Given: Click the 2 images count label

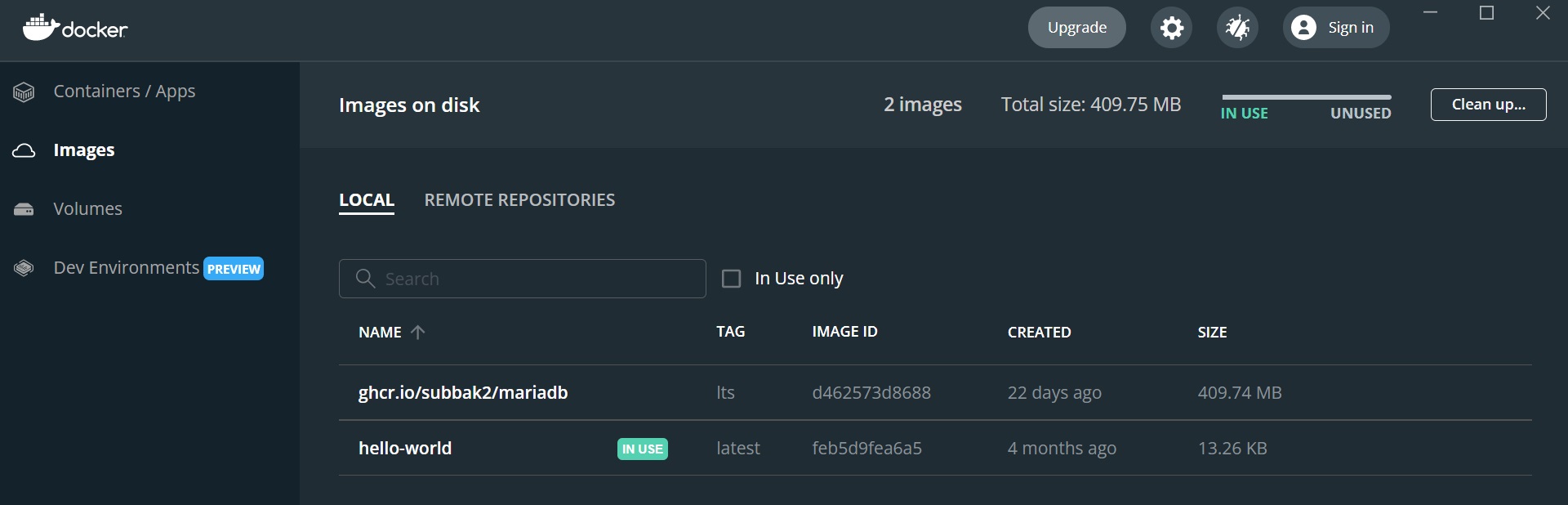Looking at the screenshot, I should [923, 105].
